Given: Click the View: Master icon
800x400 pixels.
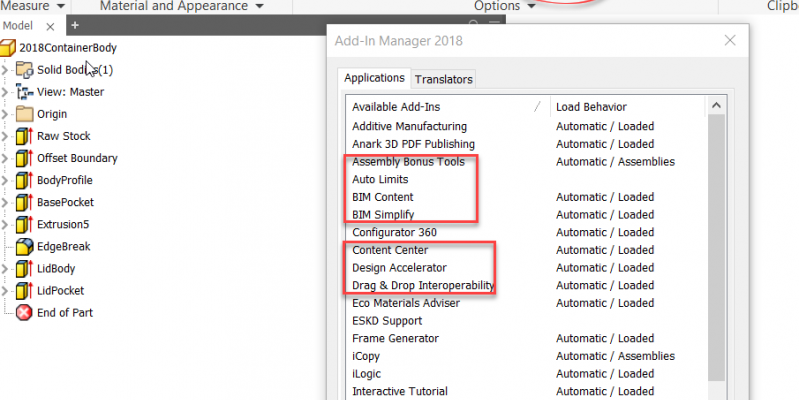Looking at the screenshot, I should pos(25,92).
